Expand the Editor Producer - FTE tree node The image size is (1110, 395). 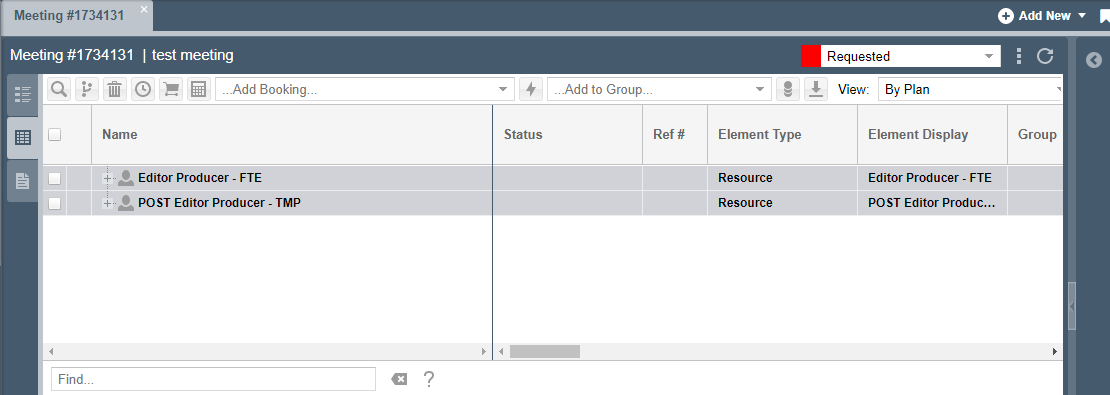108,178
